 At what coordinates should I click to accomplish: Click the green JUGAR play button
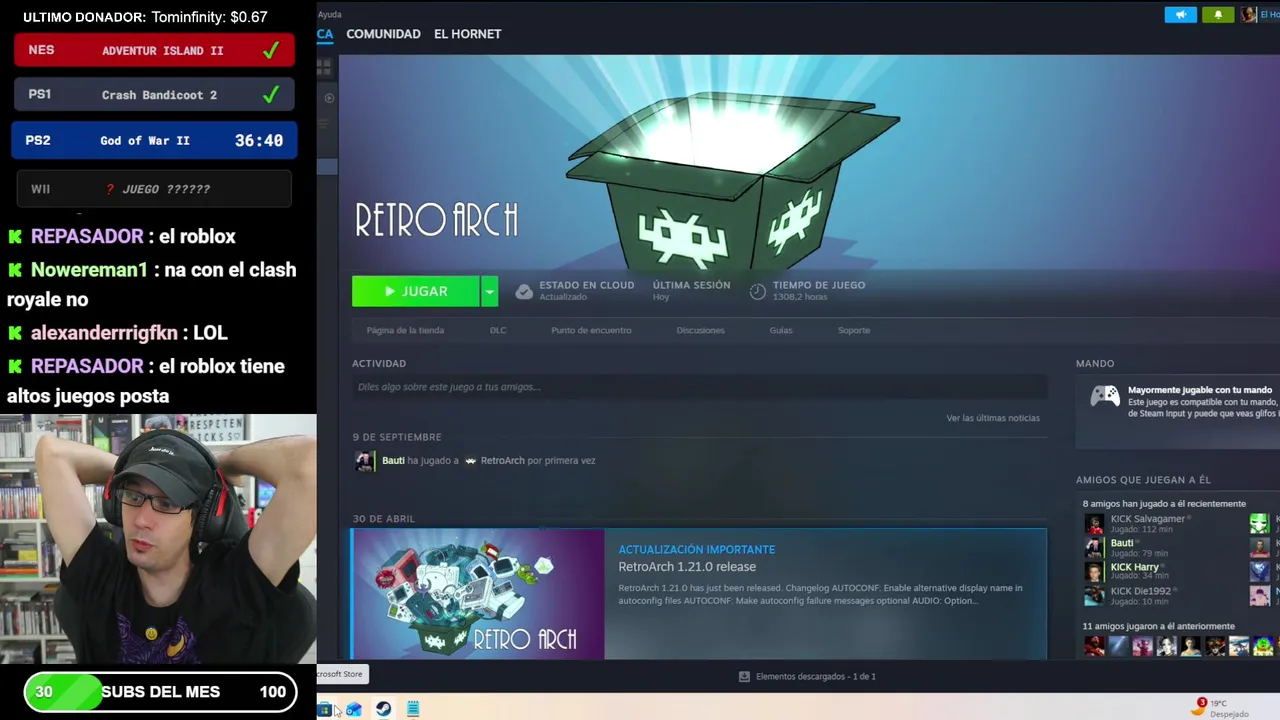click(x=415, y=291)
